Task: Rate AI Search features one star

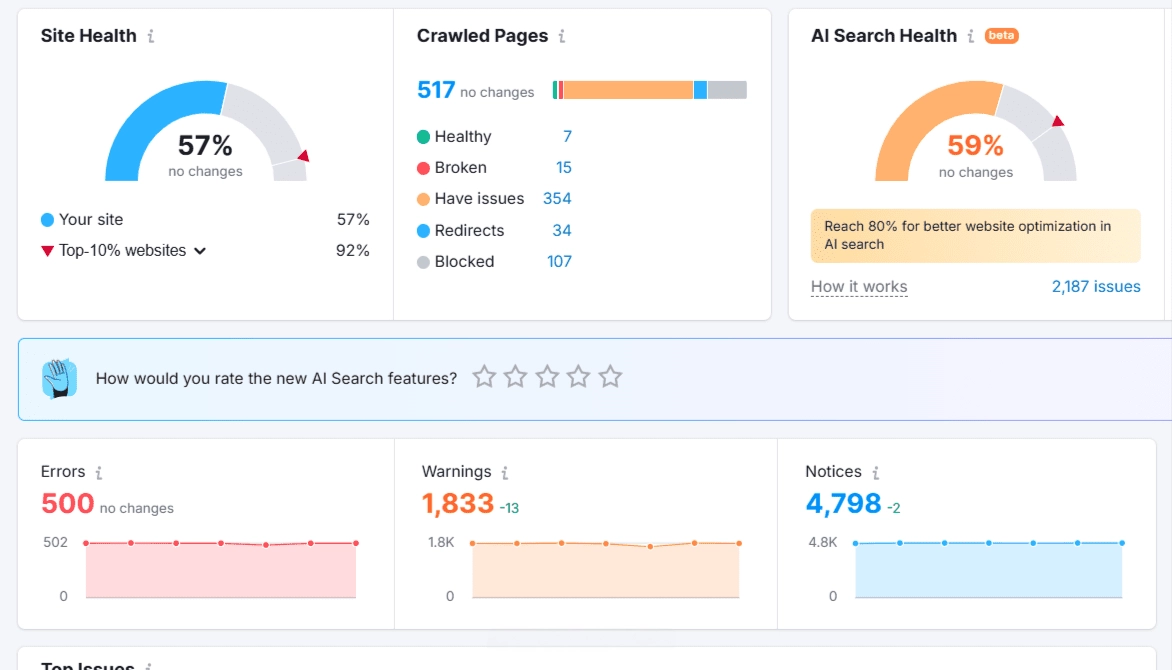Action: coord(484,377)
